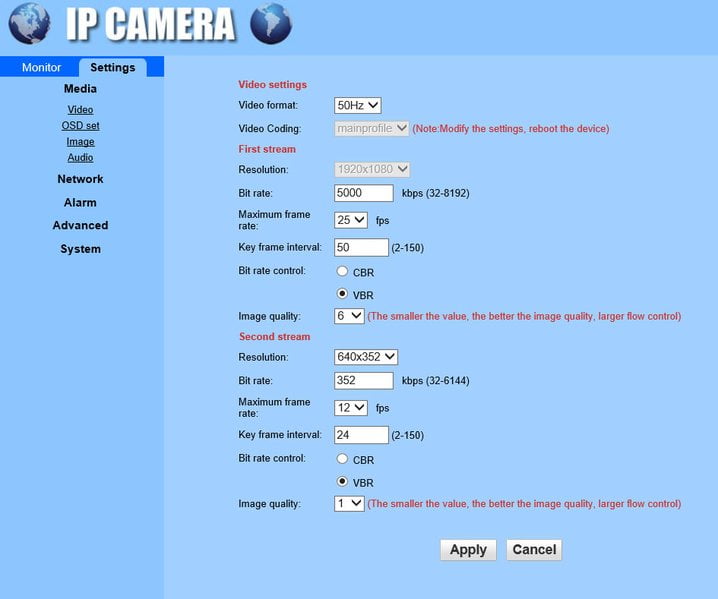
Task: Switch to the Monitor tab
Action: coord(41,67)
